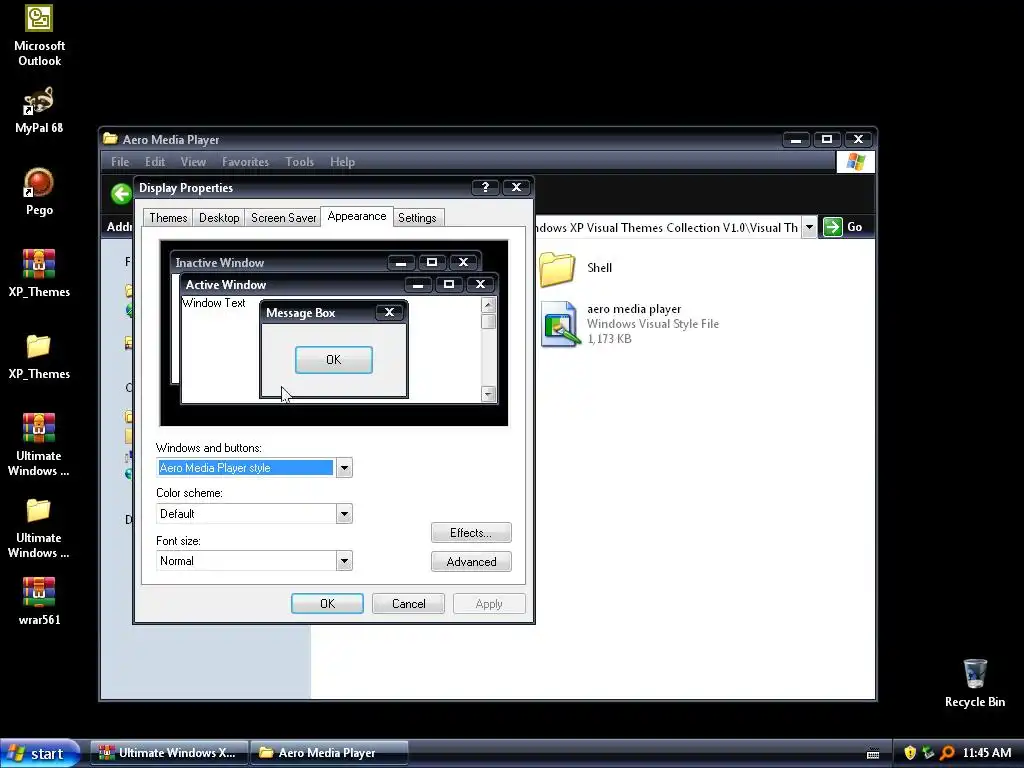Open the Help menu
The width and height of the screenshot is (1024, 768).
tap(342, 162)
